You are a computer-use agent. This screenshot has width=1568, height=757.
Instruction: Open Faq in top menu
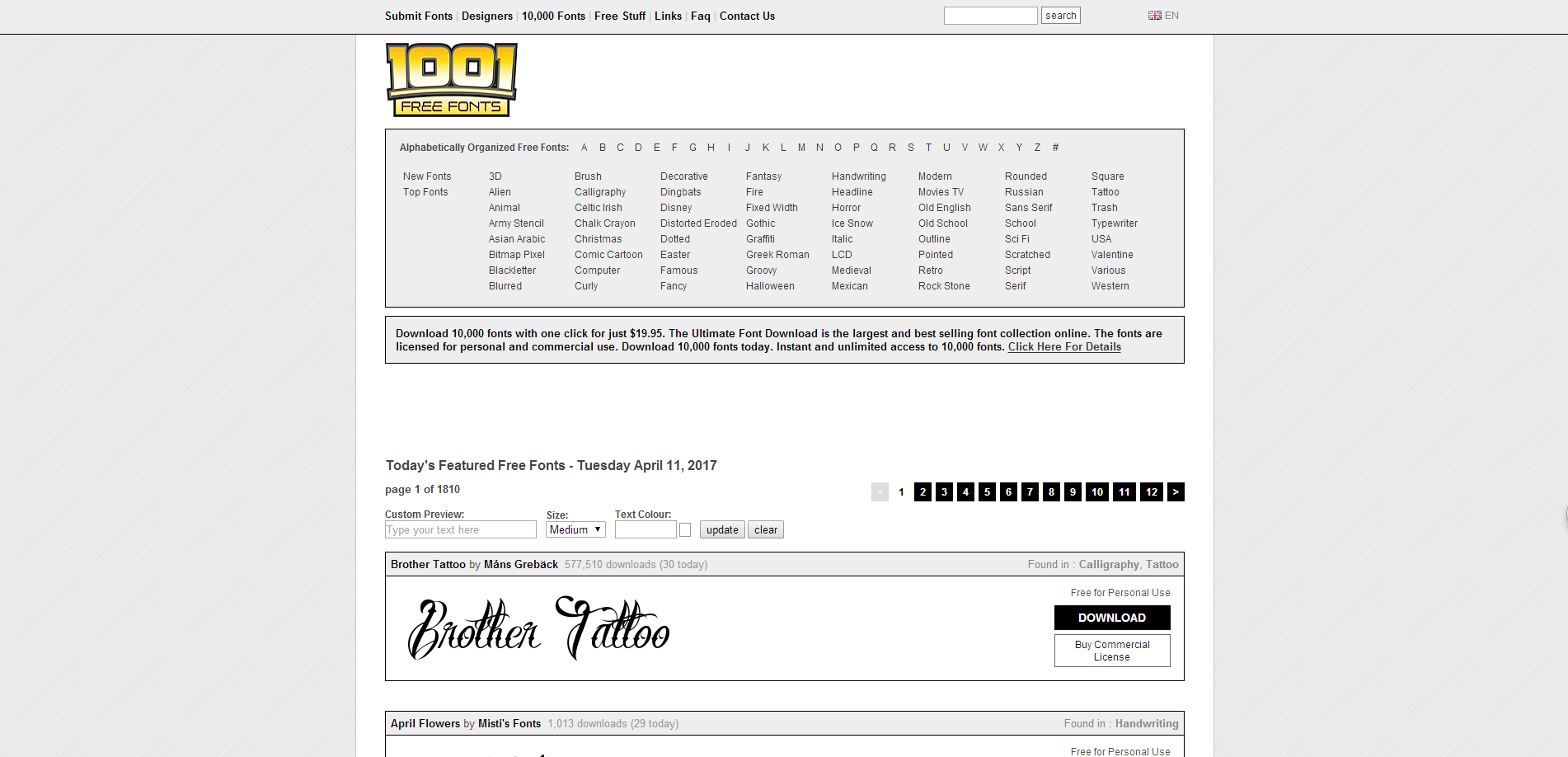click(x=701, y=16)
